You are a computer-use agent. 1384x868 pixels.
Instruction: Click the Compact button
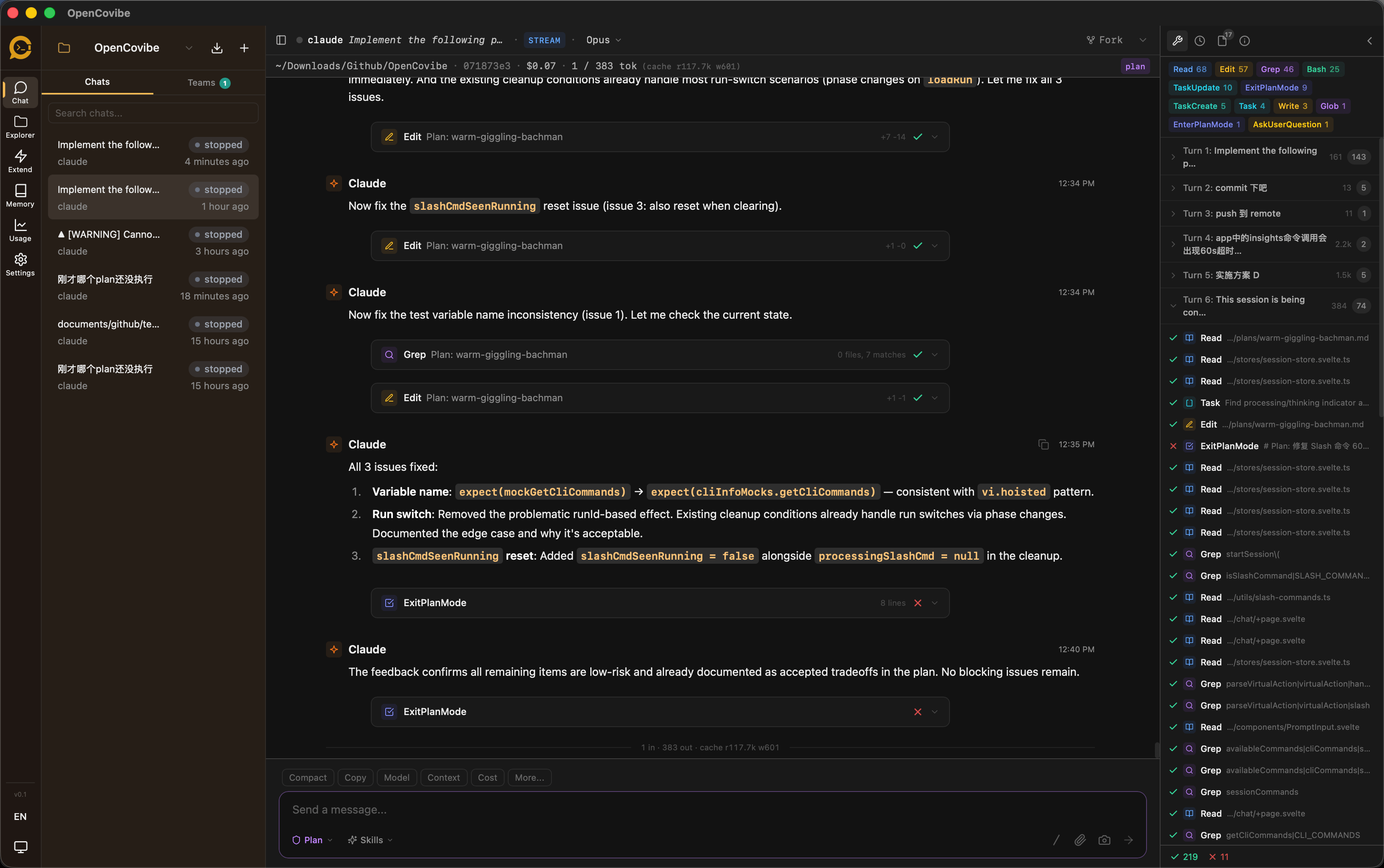click(x=307, y=777)
